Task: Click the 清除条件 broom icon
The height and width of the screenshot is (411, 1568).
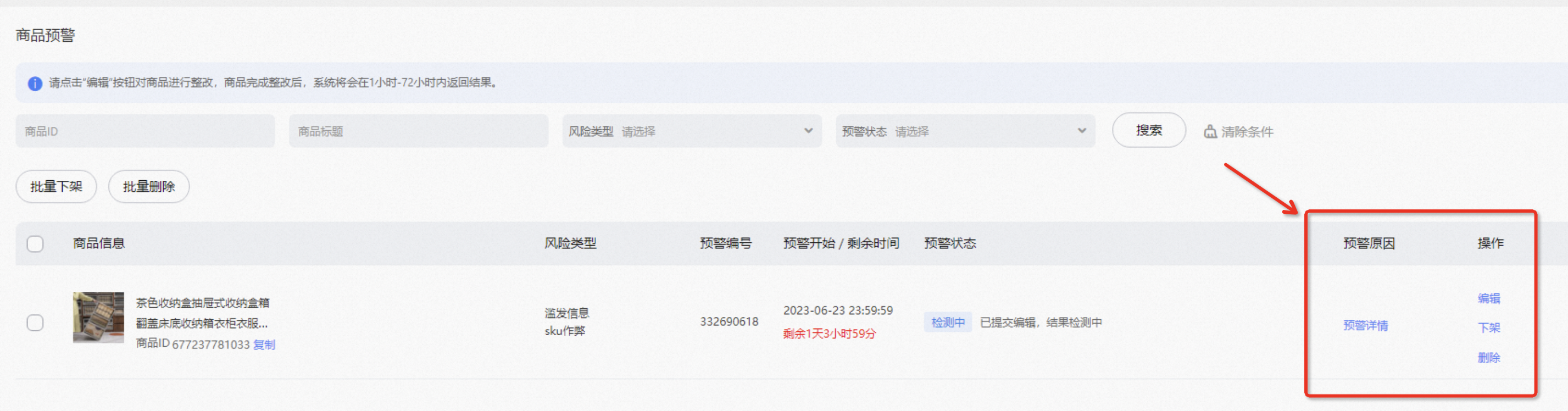Action: point(1209,131)
